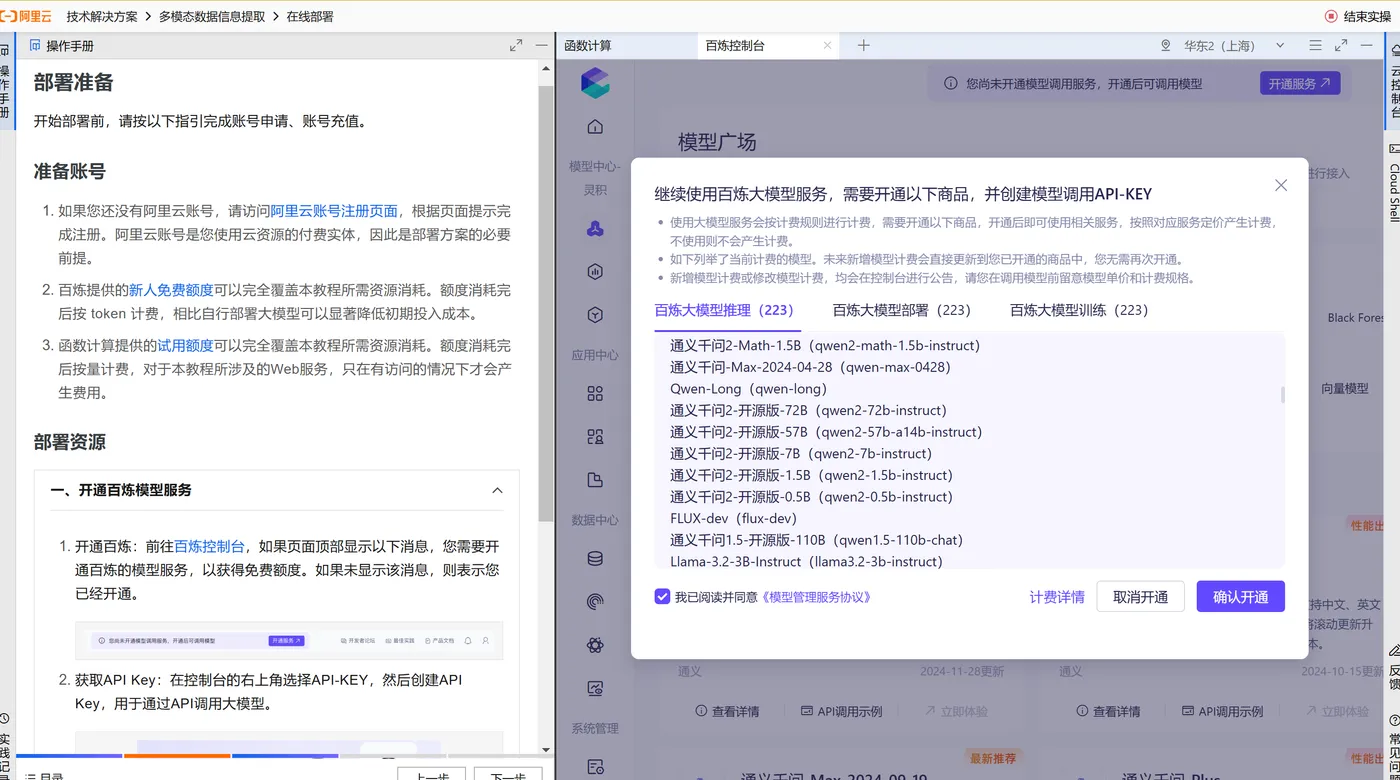Open the 云控制台 side tab
This screenshot has width=1400, height=780.
1394,82
